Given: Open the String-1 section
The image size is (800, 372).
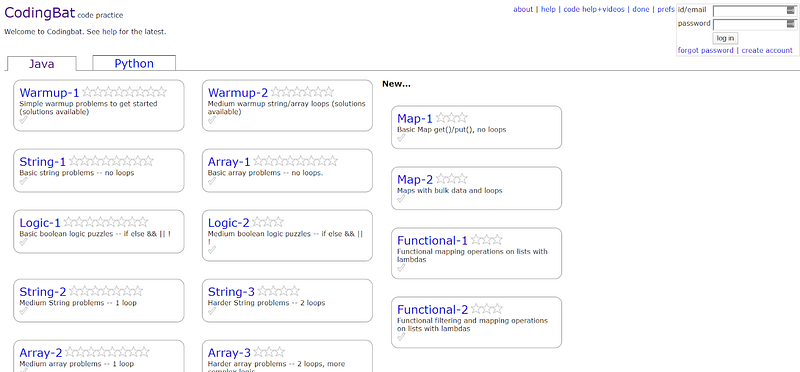Looking at the screenshot, I should (43, 162).
